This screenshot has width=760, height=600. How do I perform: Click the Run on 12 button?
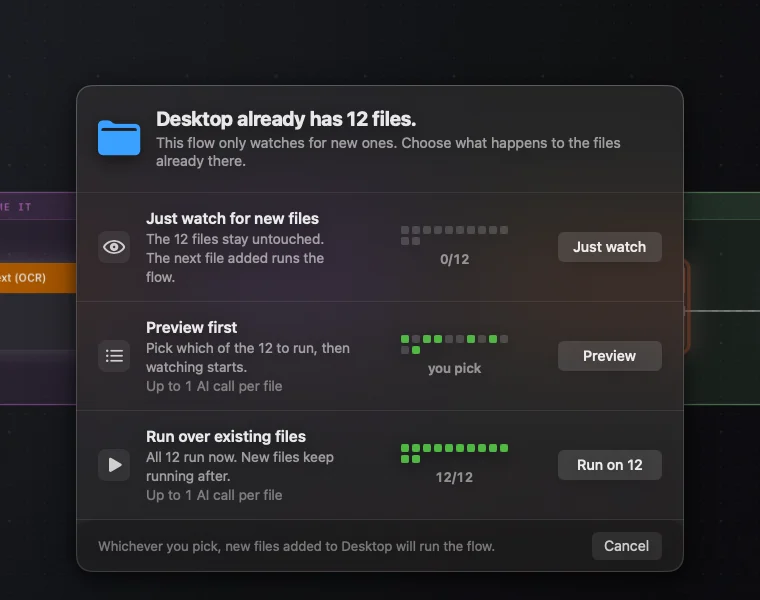point(609,465)
